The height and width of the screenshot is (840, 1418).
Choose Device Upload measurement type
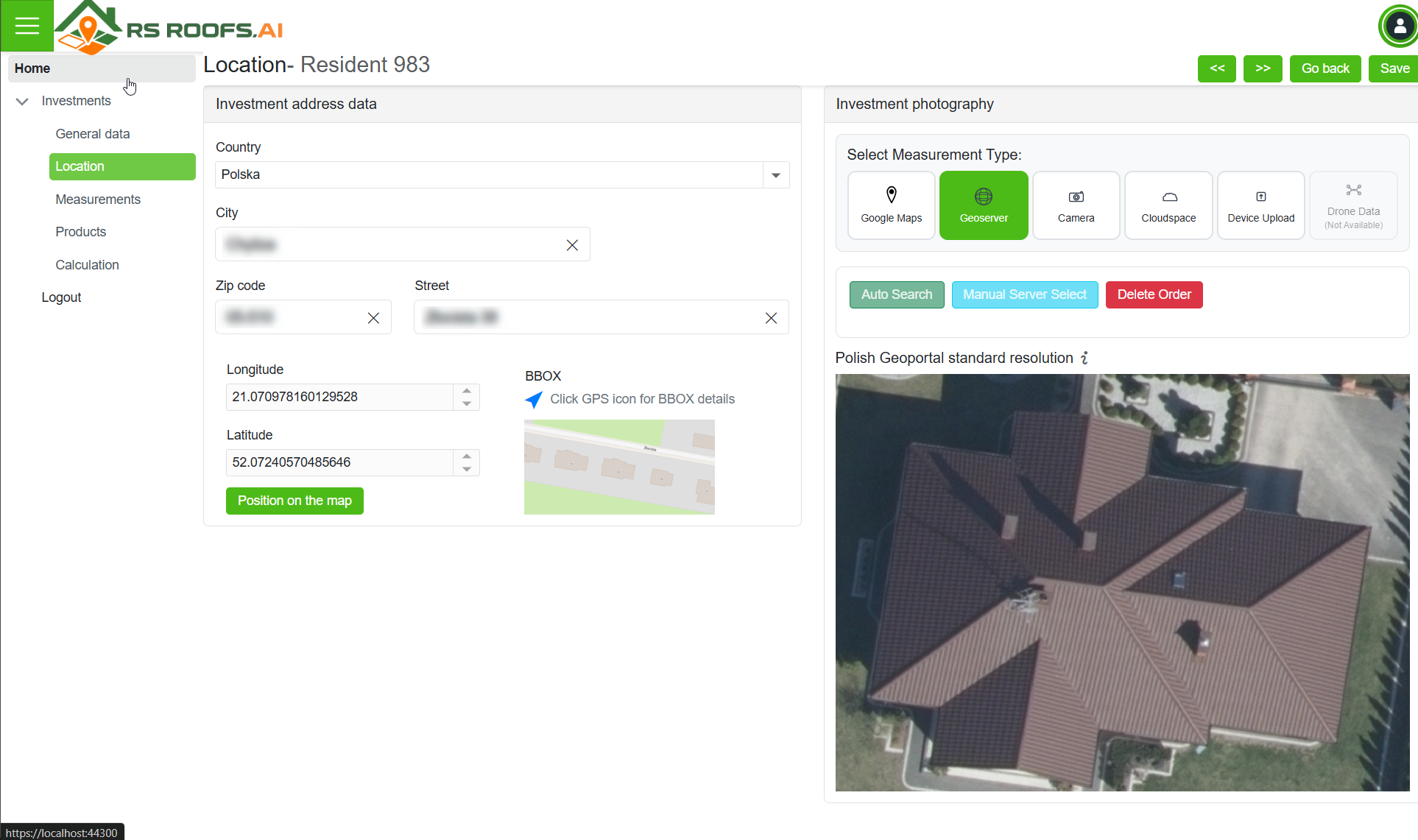pos(1260,205)
